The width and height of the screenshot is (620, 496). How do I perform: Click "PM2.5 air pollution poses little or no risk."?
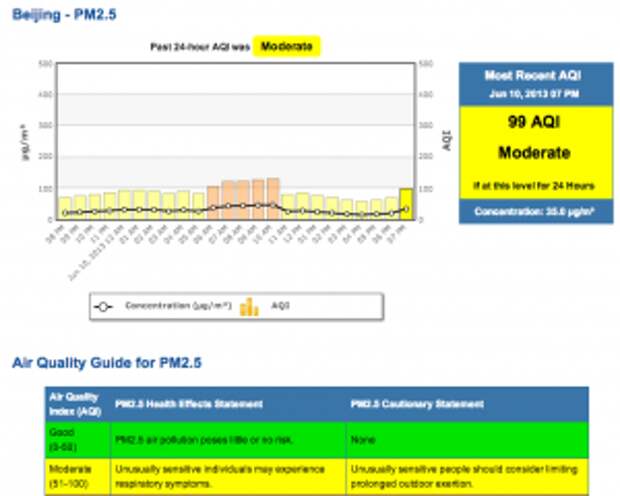point(204,439)
